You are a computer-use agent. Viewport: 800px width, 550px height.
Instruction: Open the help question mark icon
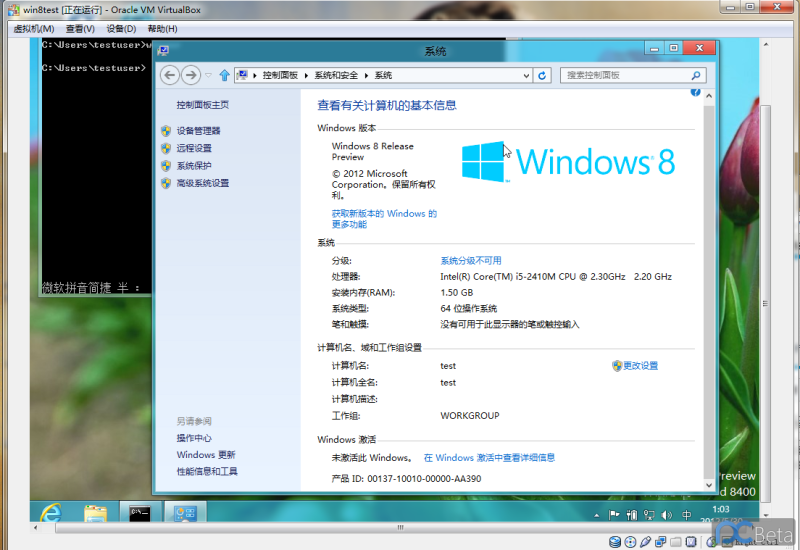point(695,92)
